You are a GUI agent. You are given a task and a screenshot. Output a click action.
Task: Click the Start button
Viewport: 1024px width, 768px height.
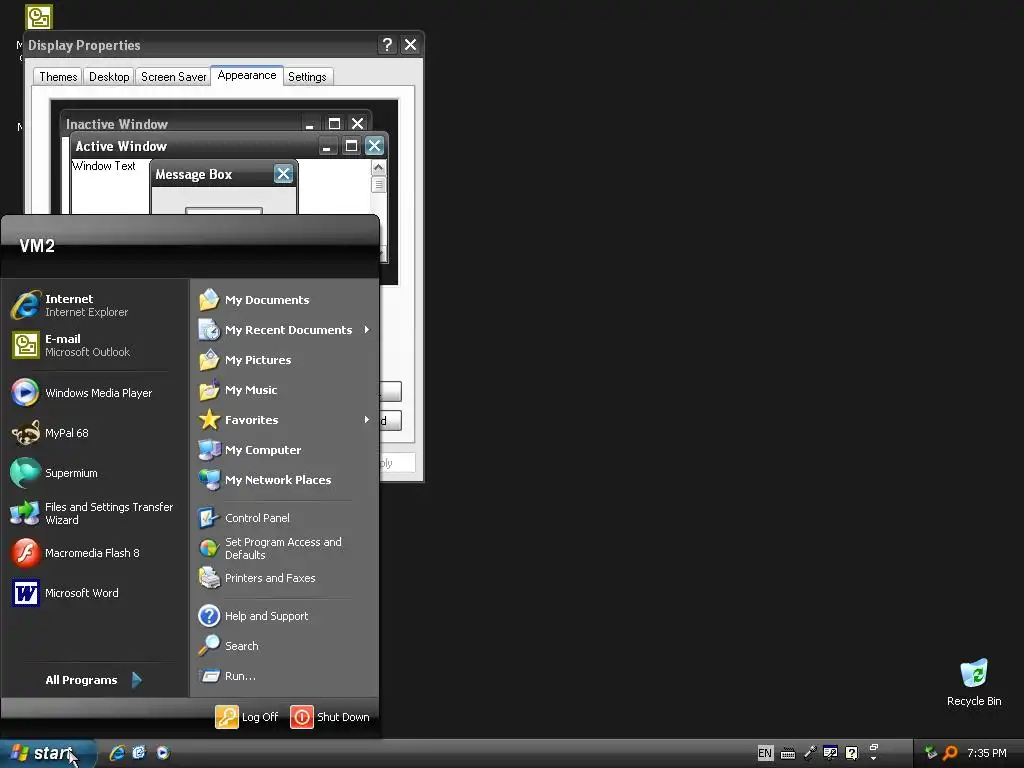(x=47, y=753)
